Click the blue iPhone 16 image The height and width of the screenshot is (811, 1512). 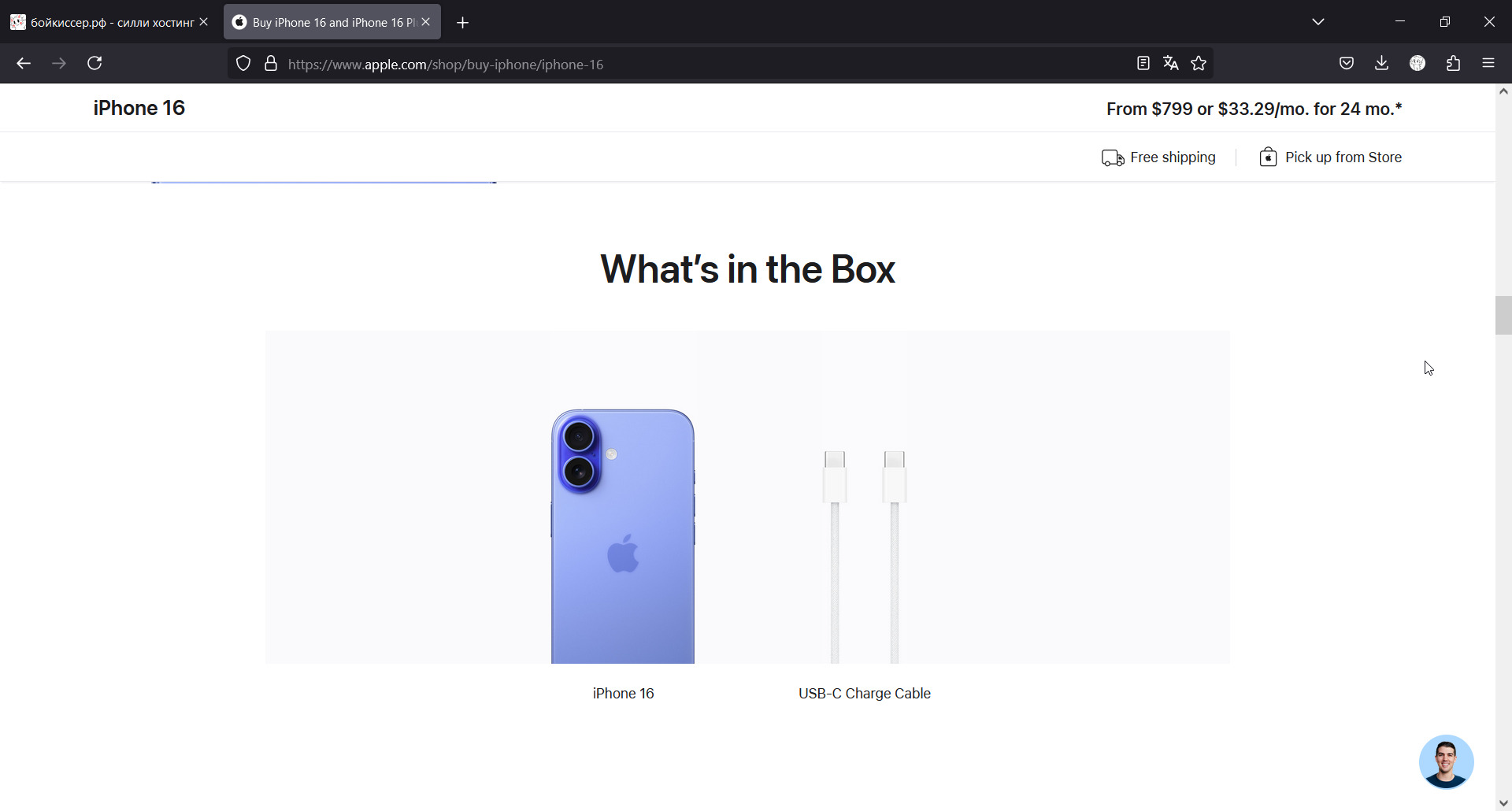coord(623,536)
